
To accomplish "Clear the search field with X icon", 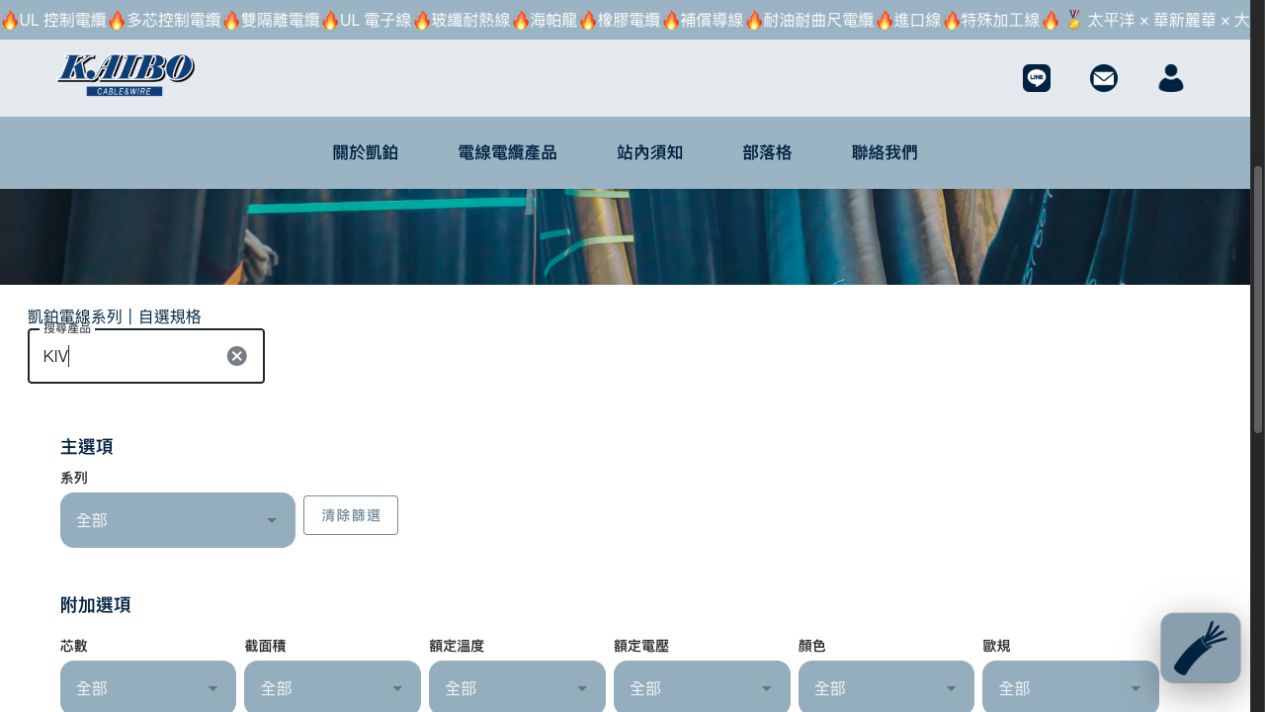I will tap(237, 356).
